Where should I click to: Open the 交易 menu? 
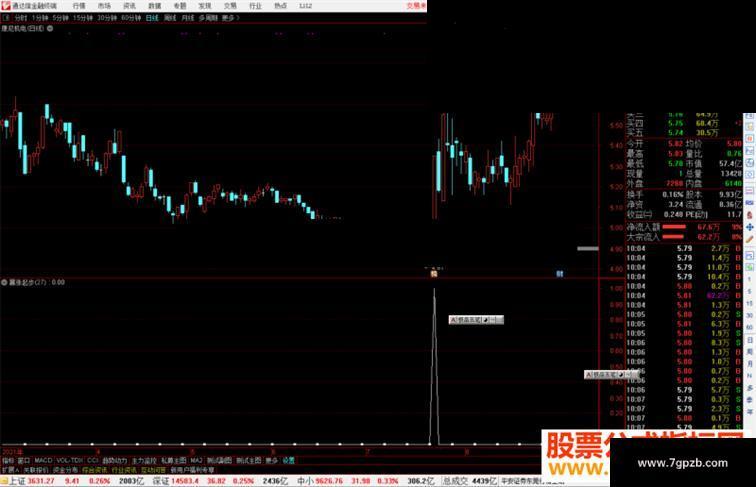click(230, 6)
